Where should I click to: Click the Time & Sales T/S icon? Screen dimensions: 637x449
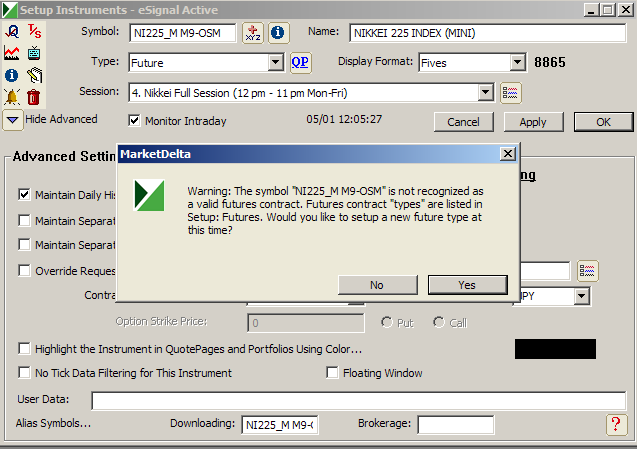coord(34,31)
